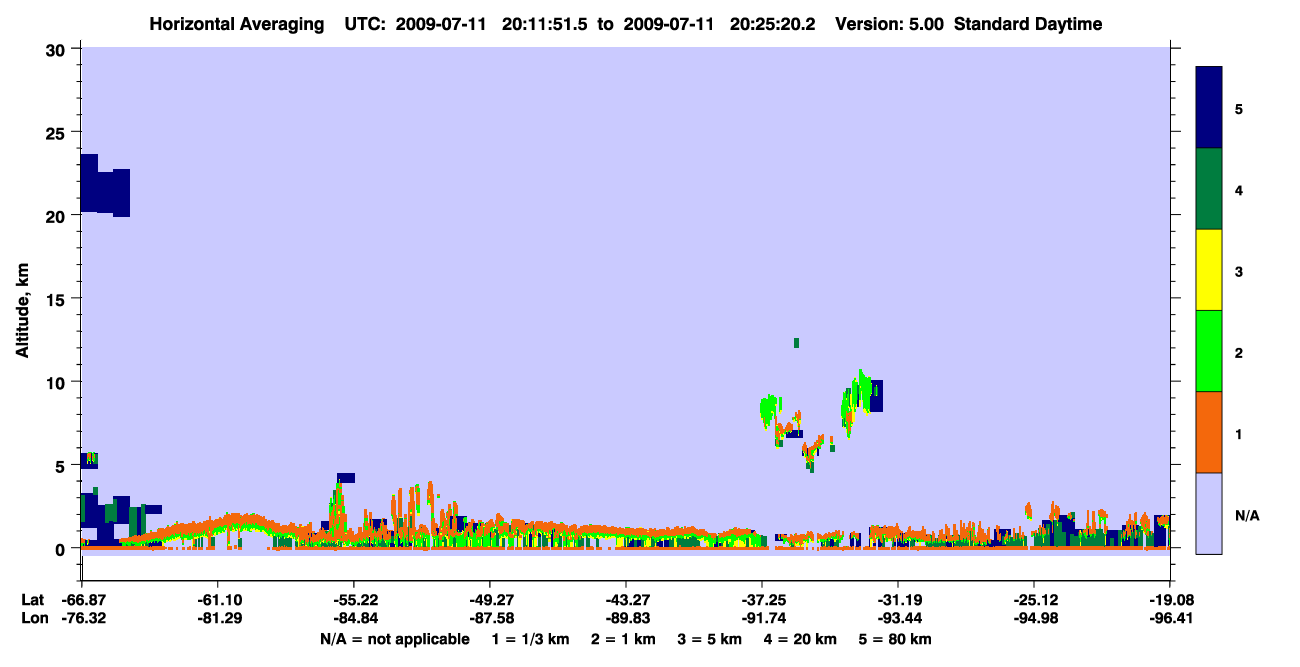Click the latitude label -19.08
The image size is (1300, 667).
pyautogui.click(x=1169, y=600)
